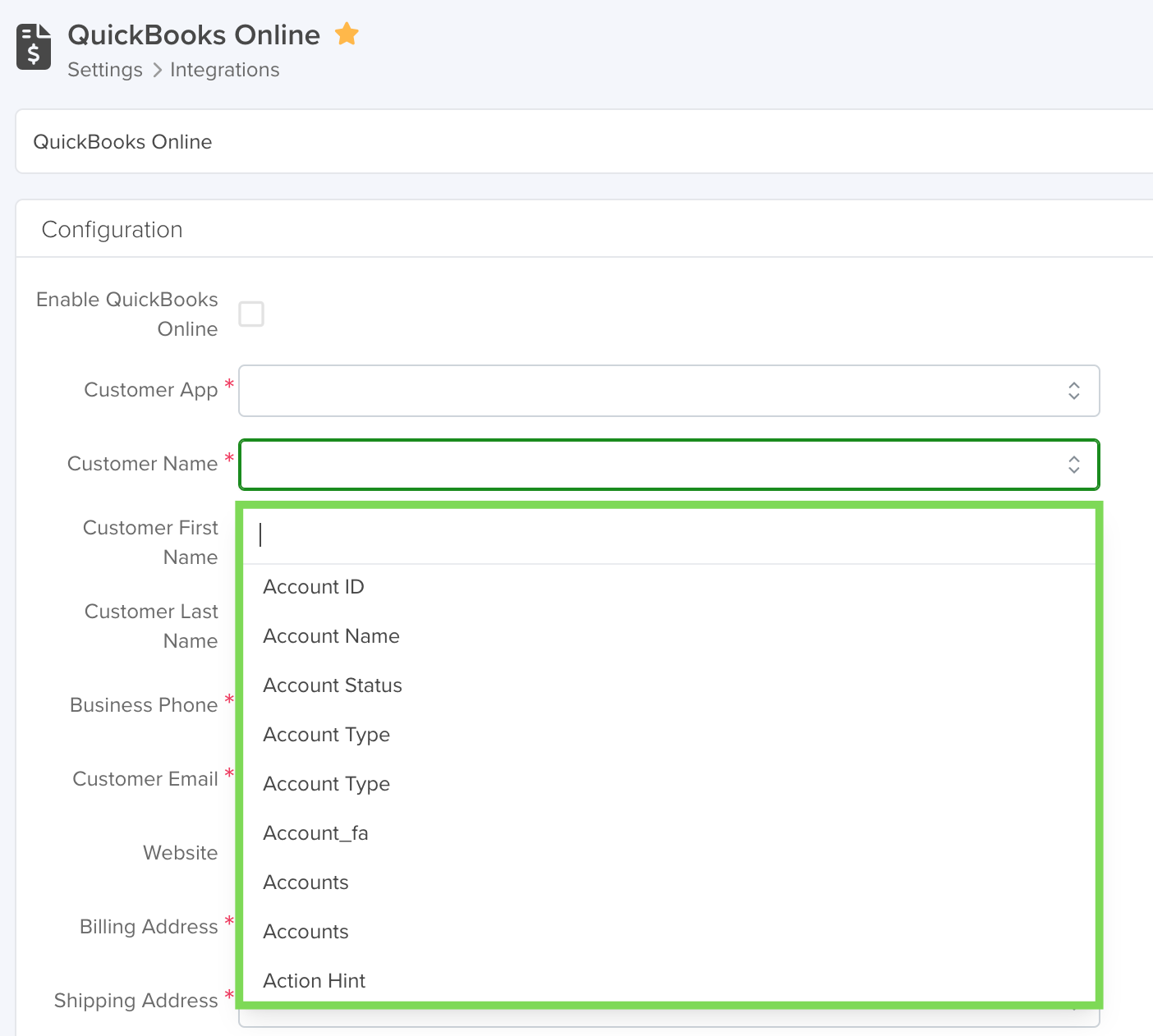The width and height of the screenshot is (1153, 1036).
Task: Click the Customer Email label
Action: (145, 779)
